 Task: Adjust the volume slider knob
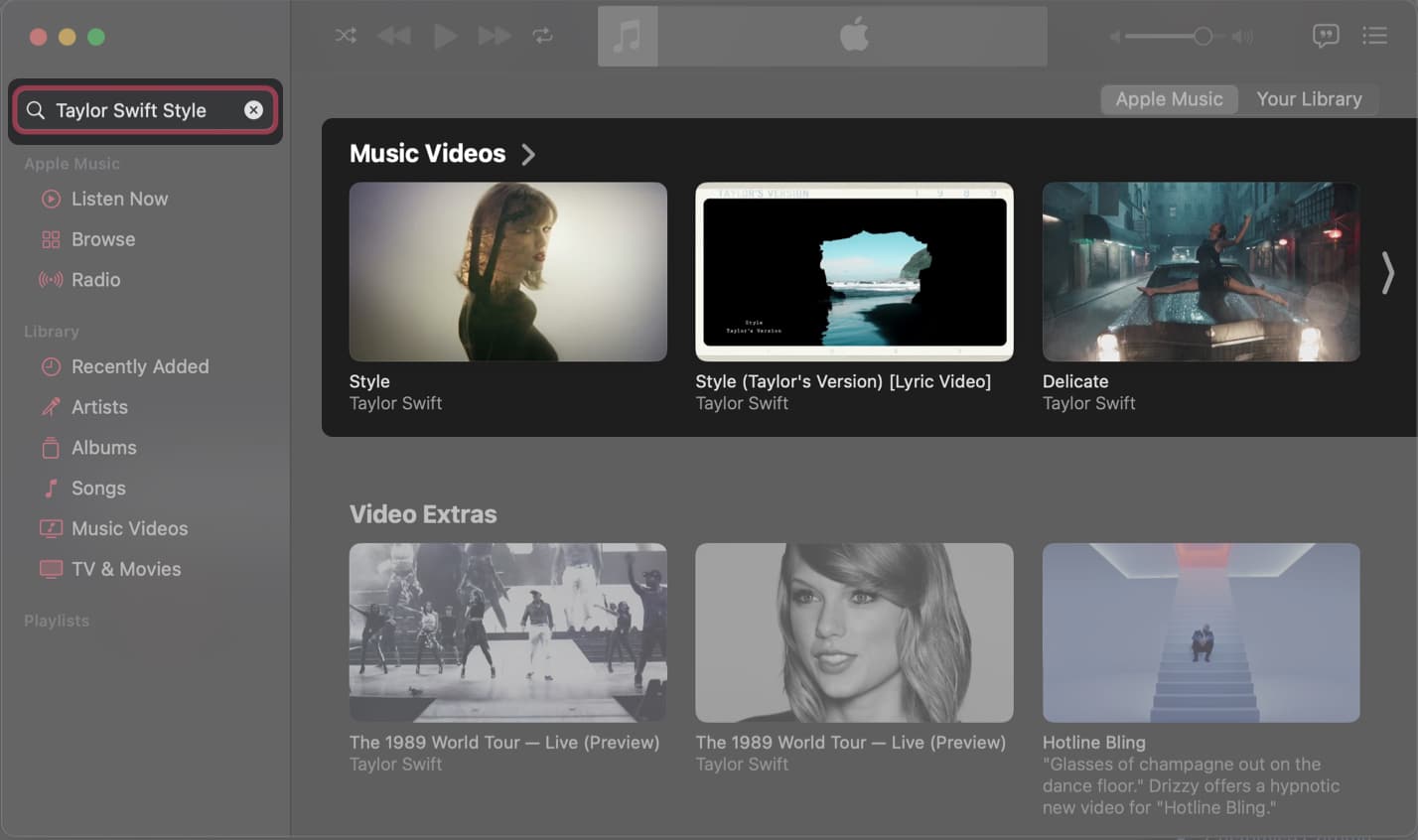(x=1203, y=37)
